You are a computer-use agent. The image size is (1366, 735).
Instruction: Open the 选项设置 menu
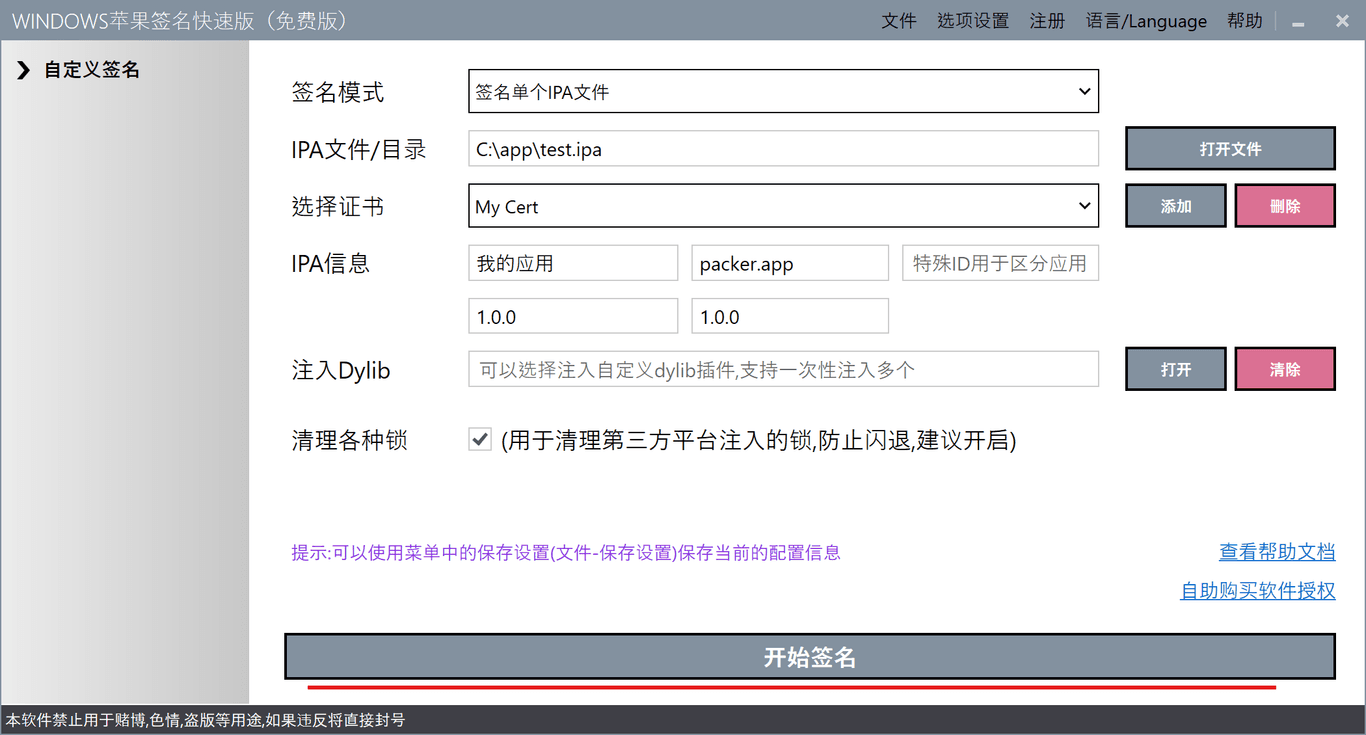click(x=972, y=21)
